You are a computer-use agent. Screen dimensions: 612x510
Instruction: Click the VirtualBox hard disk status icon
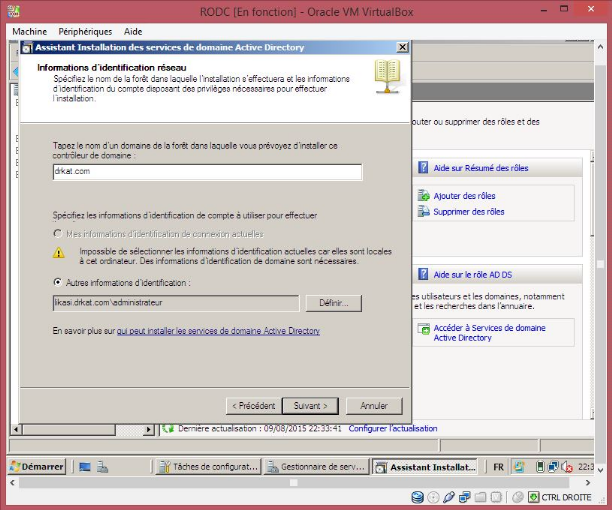point(418,497)
